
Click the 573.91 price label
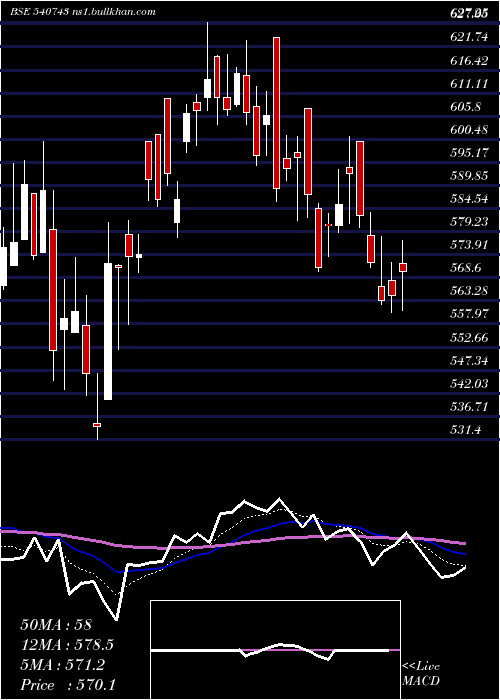click(x=469, y=245)
